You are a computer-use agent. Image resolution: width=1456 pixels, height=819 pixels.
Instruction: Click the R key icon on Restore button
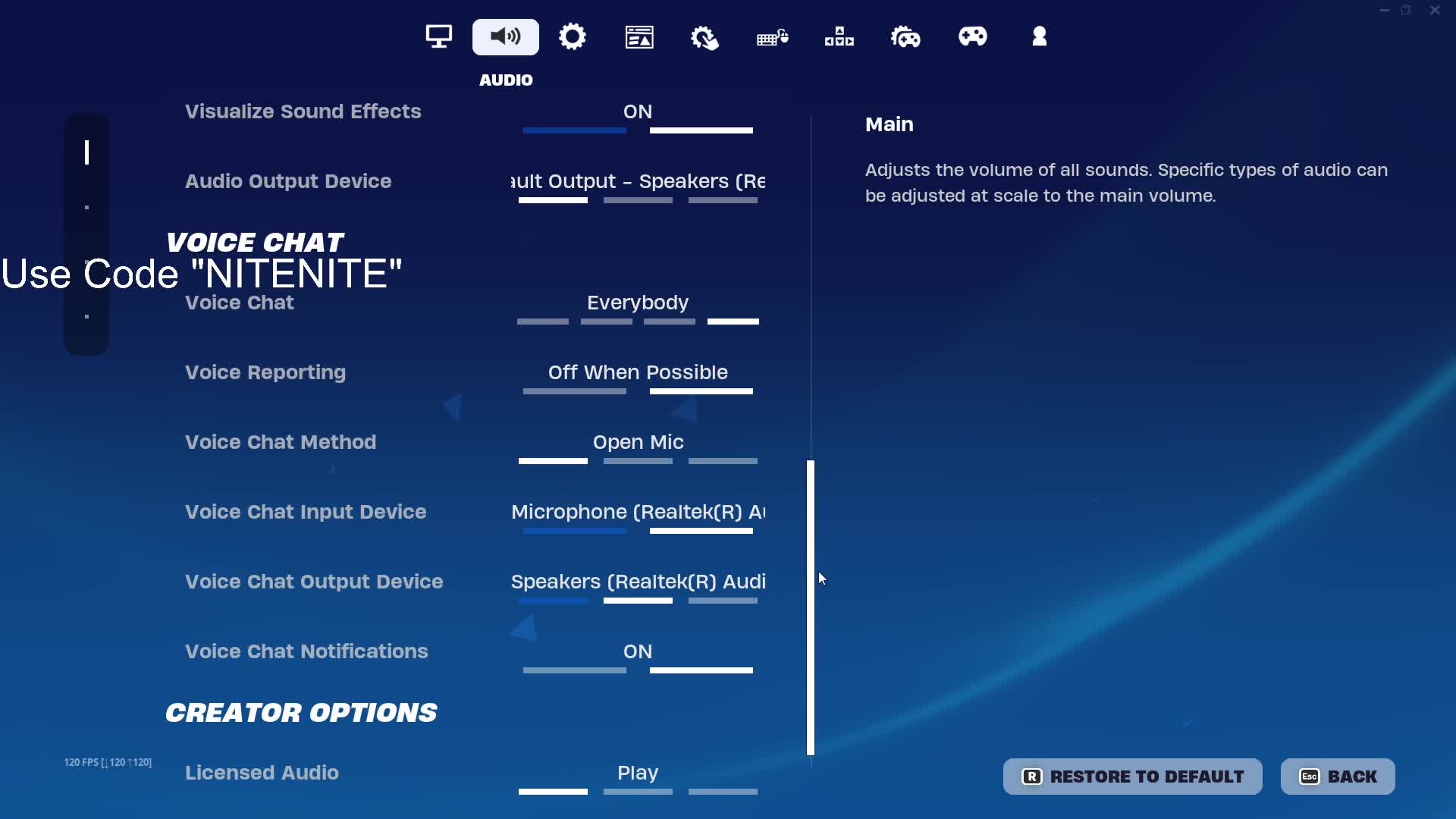(x=1031, y=777)
